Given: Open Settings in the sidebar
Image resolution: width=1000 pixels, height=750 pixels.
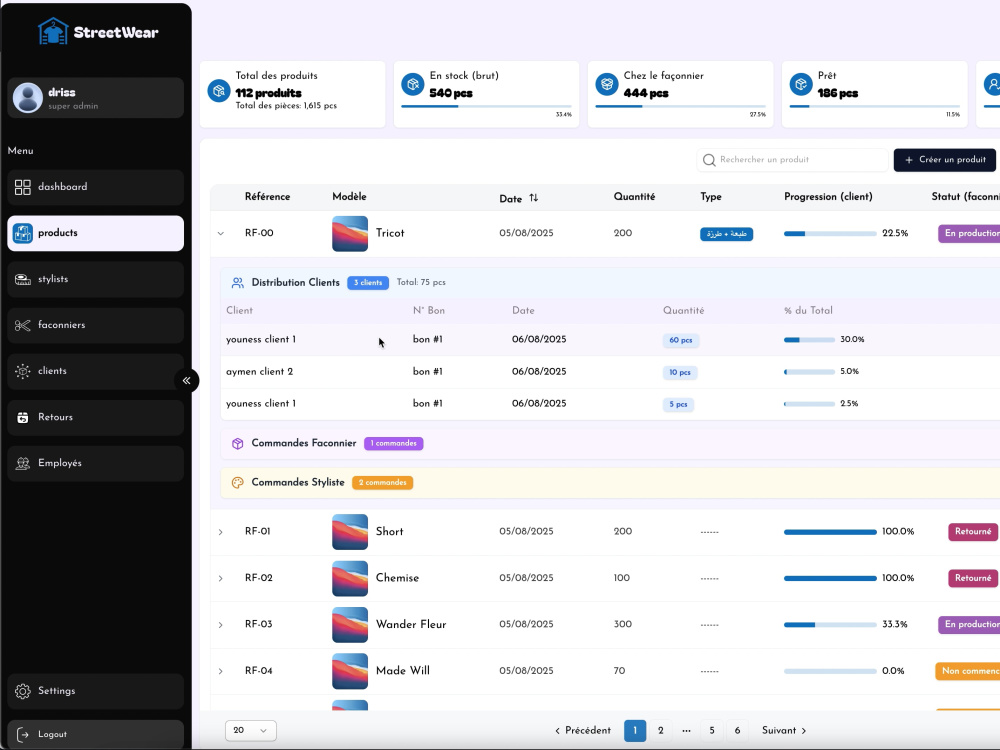Looking at the screenshot, I should pos(96,691).
